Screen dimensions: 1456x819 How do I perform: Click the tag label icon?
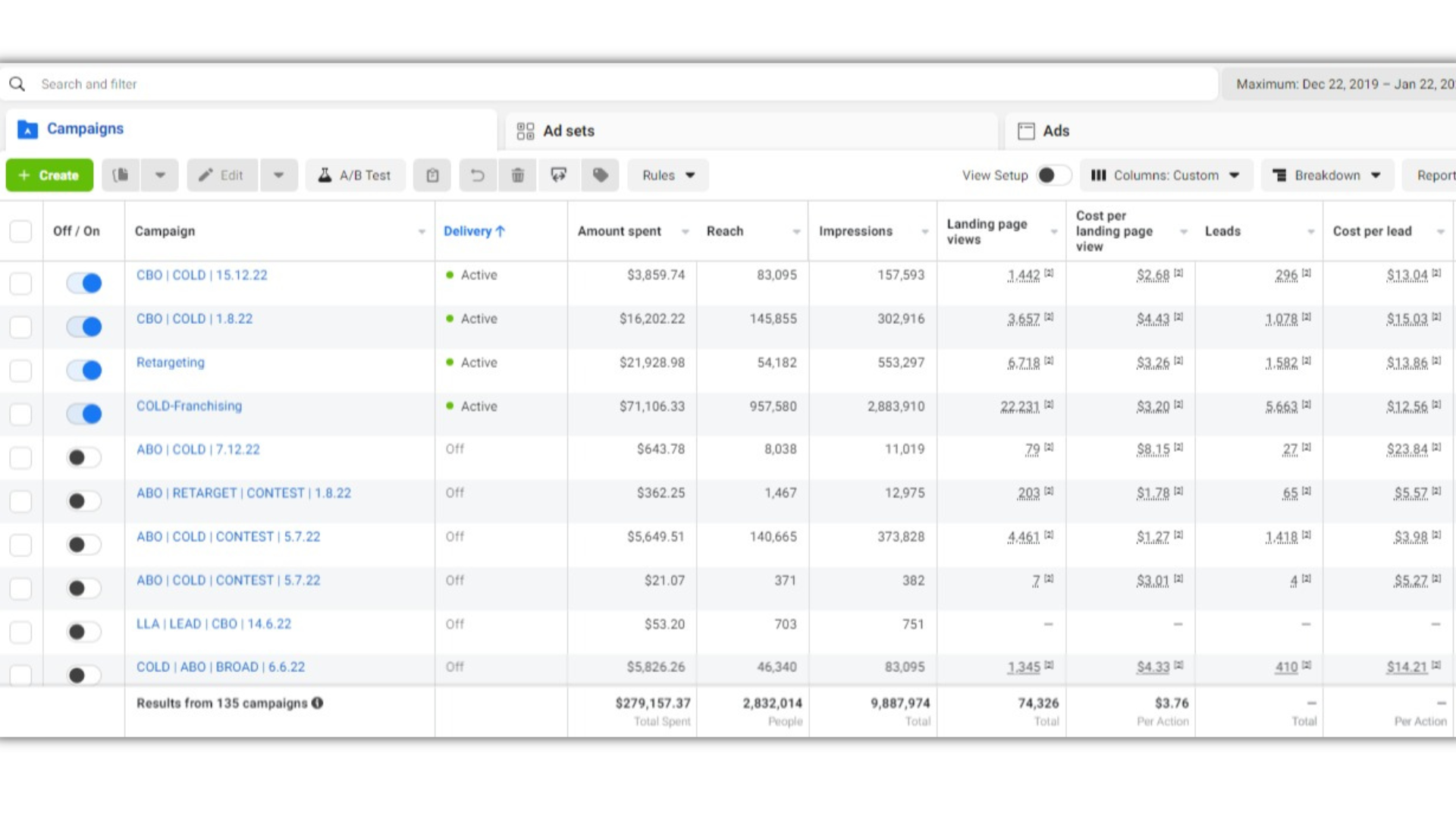pyautogui.click(x=600, y=175)
